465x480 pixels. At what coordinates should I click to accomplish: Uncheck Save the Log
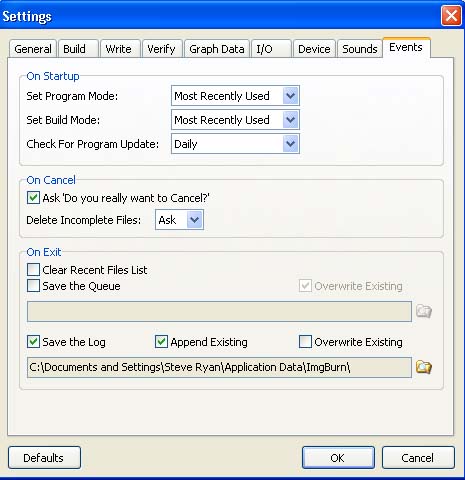pyautogui.click(x=33, y=342)
